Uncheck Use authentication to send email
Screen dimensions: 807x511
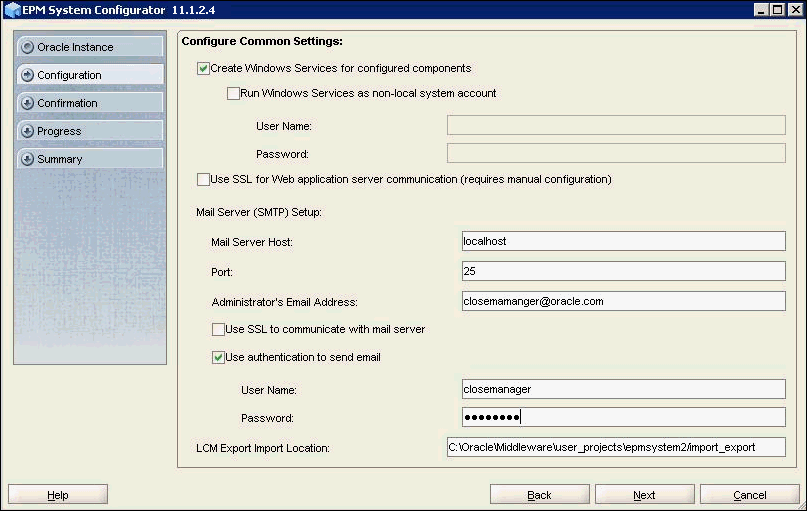pyautogui.click(x=218, y=357)
